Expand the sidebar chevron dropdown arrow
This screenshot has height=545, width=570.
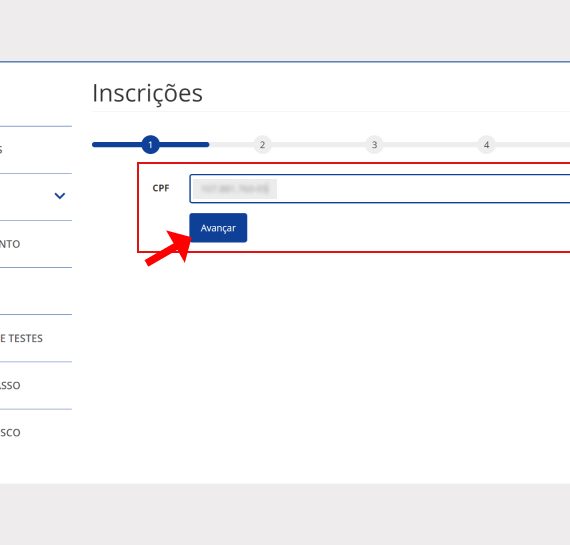point(60,196)
